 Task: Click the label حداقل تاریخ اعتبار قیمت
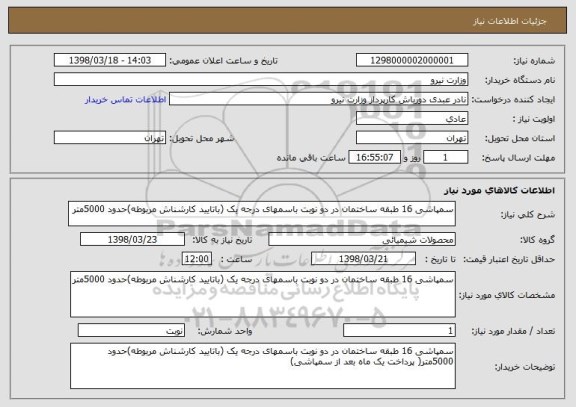509,259
